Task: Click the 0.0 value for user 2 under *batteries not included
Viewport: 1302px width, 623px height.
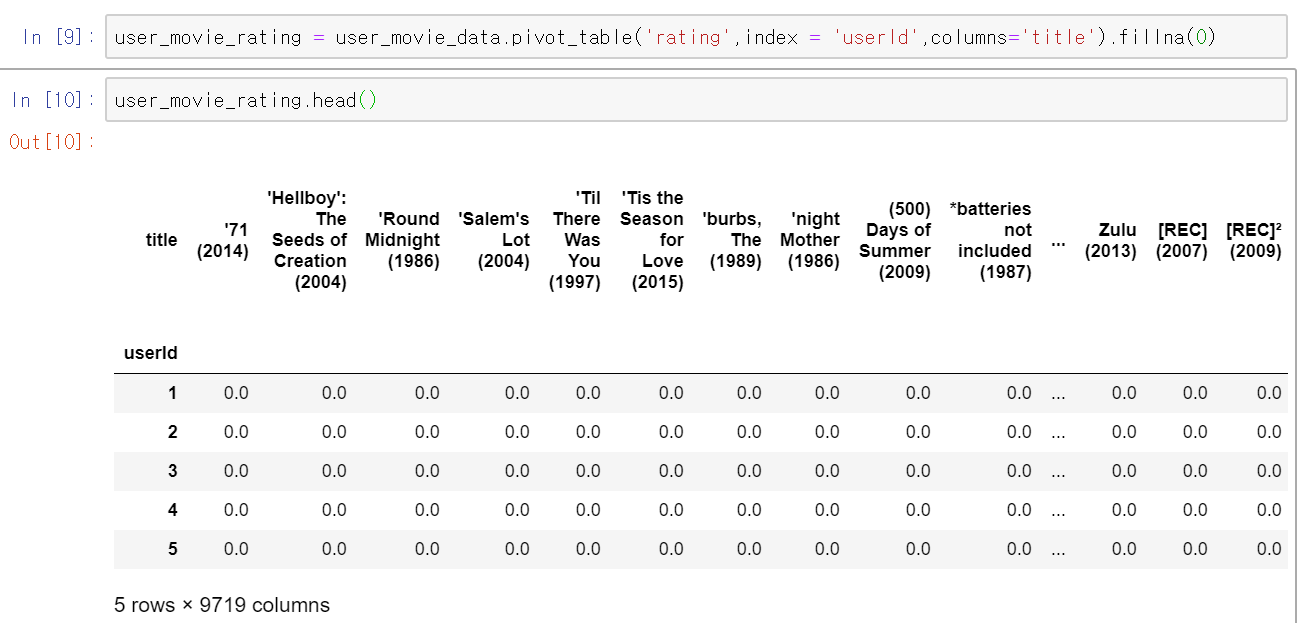Action: click(x=1019, y=432)
